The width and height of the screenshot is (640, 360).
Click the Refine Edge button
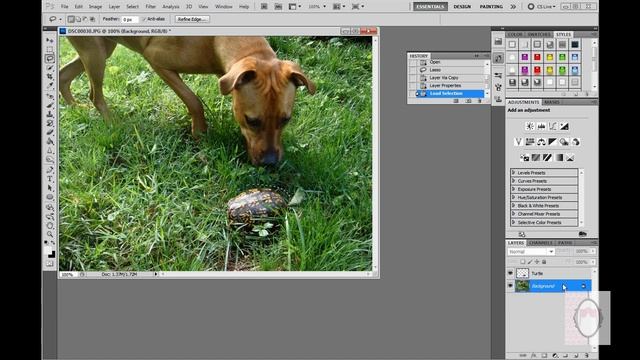pos(192,19)
